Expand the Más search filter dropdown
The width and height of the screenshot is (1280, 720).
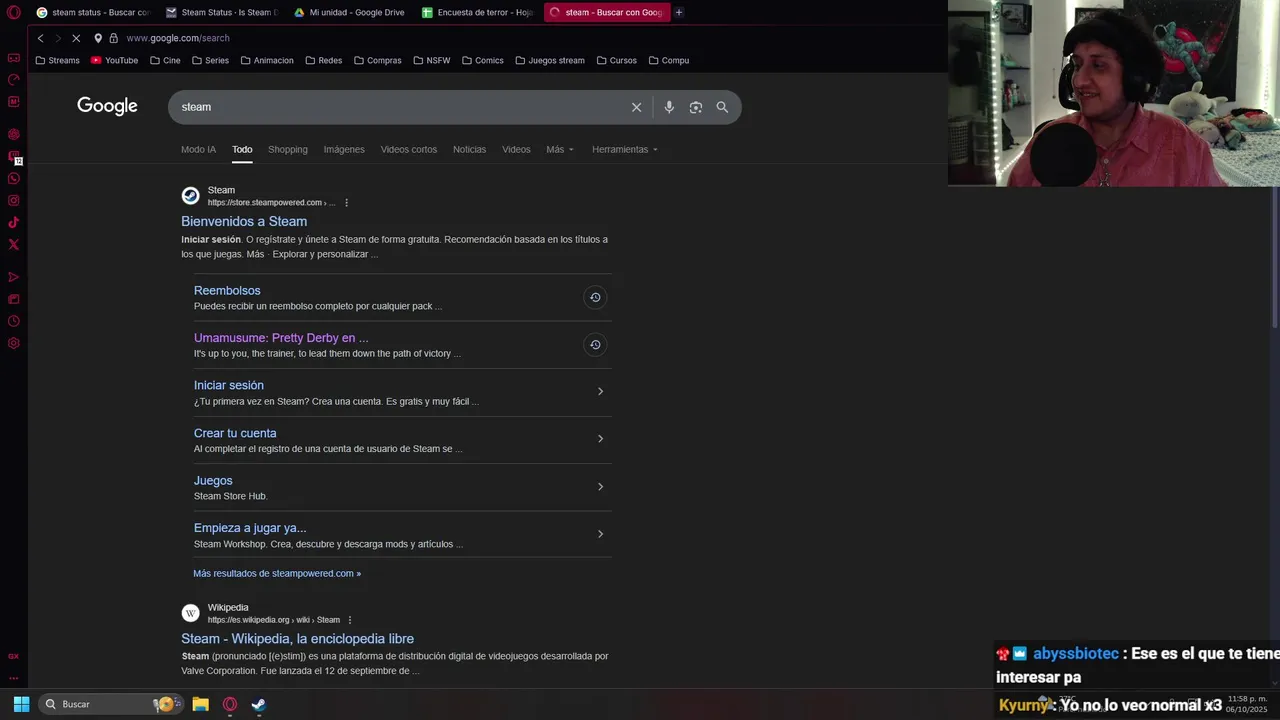click(560, 149)
